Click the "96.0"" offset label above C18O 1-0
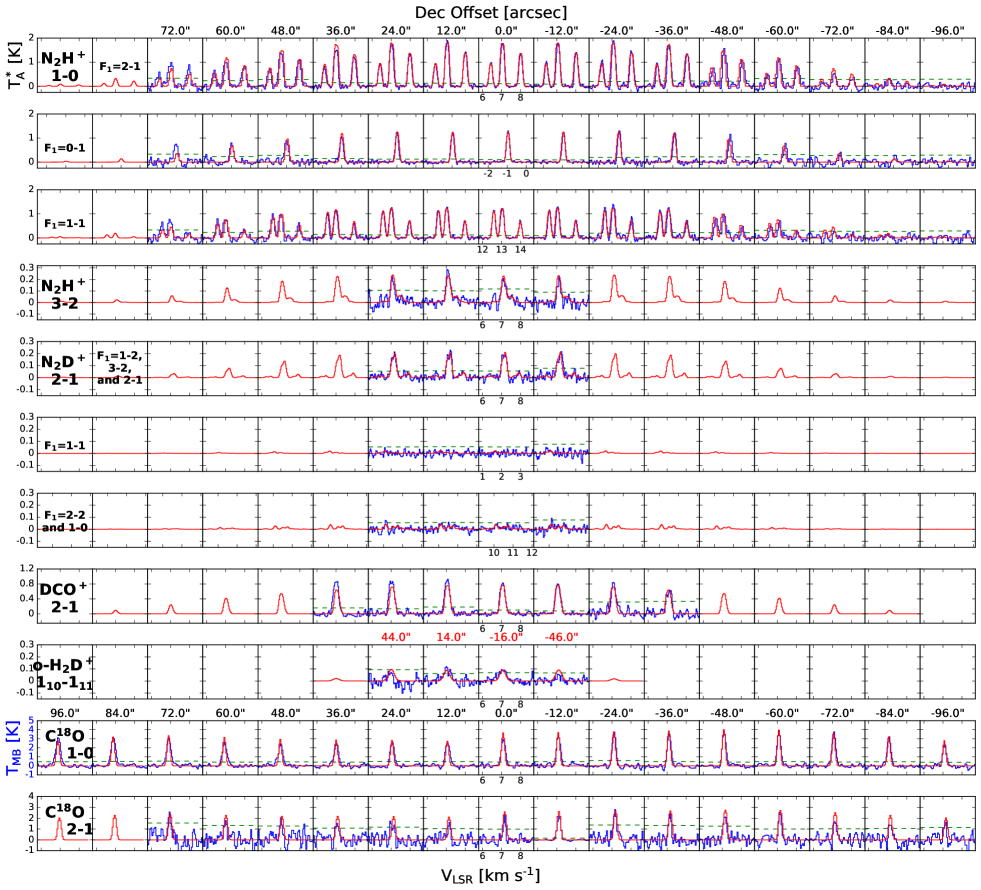 point(65,713)
